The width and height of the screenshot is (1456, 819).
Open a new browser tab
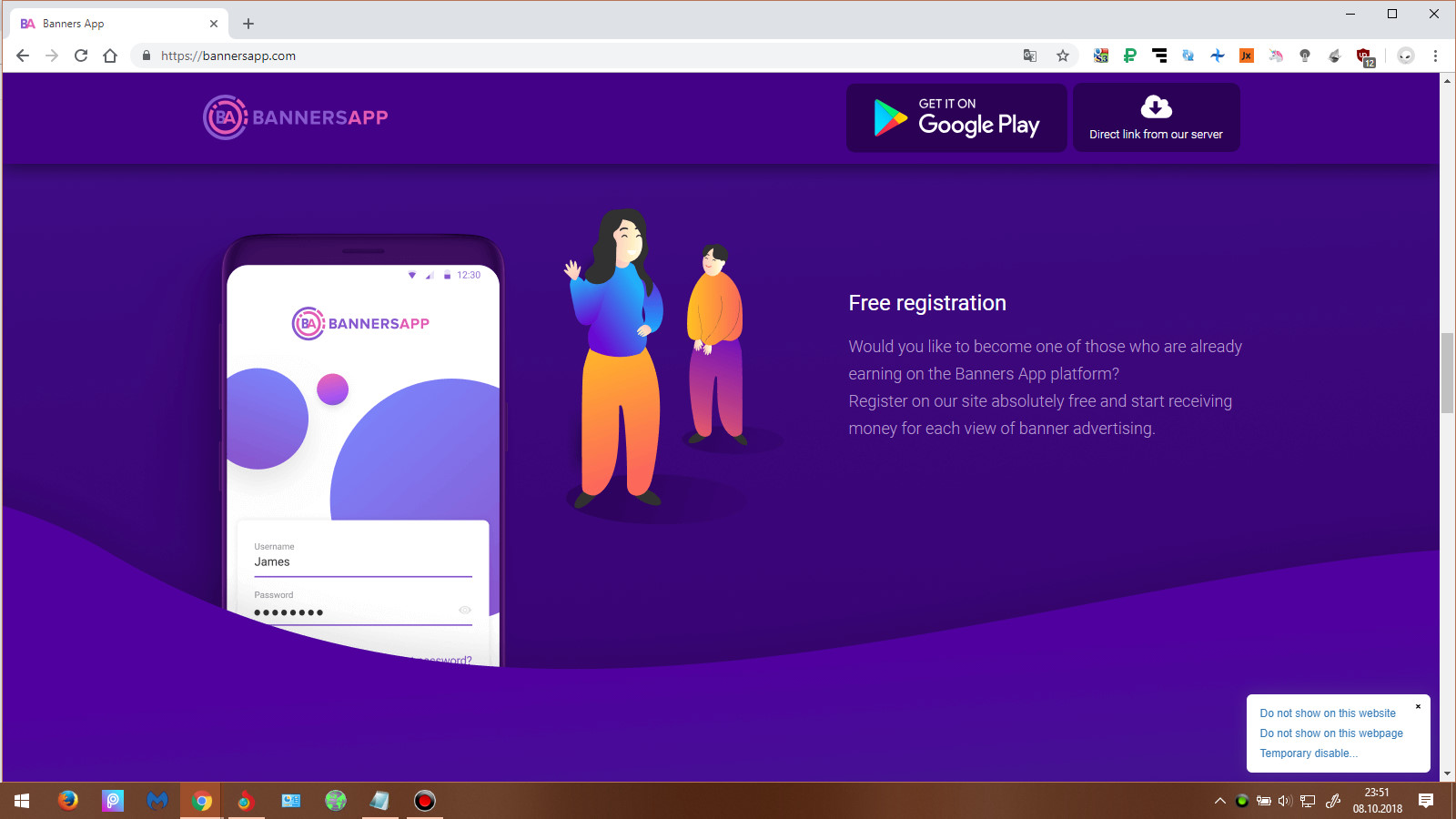(248, 24)
